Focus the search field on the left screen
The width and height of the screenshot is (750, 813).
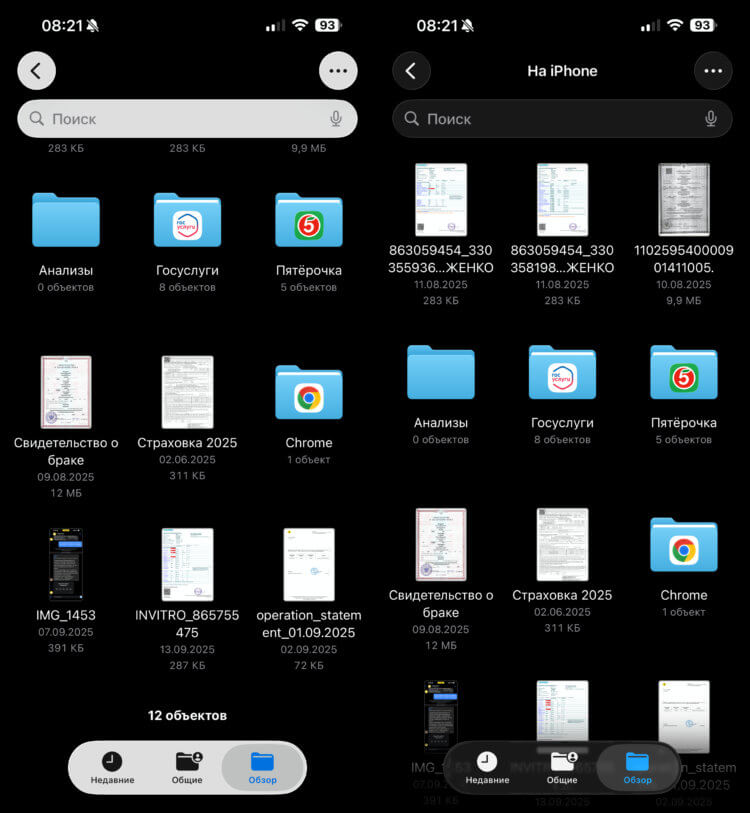point(187,119)
